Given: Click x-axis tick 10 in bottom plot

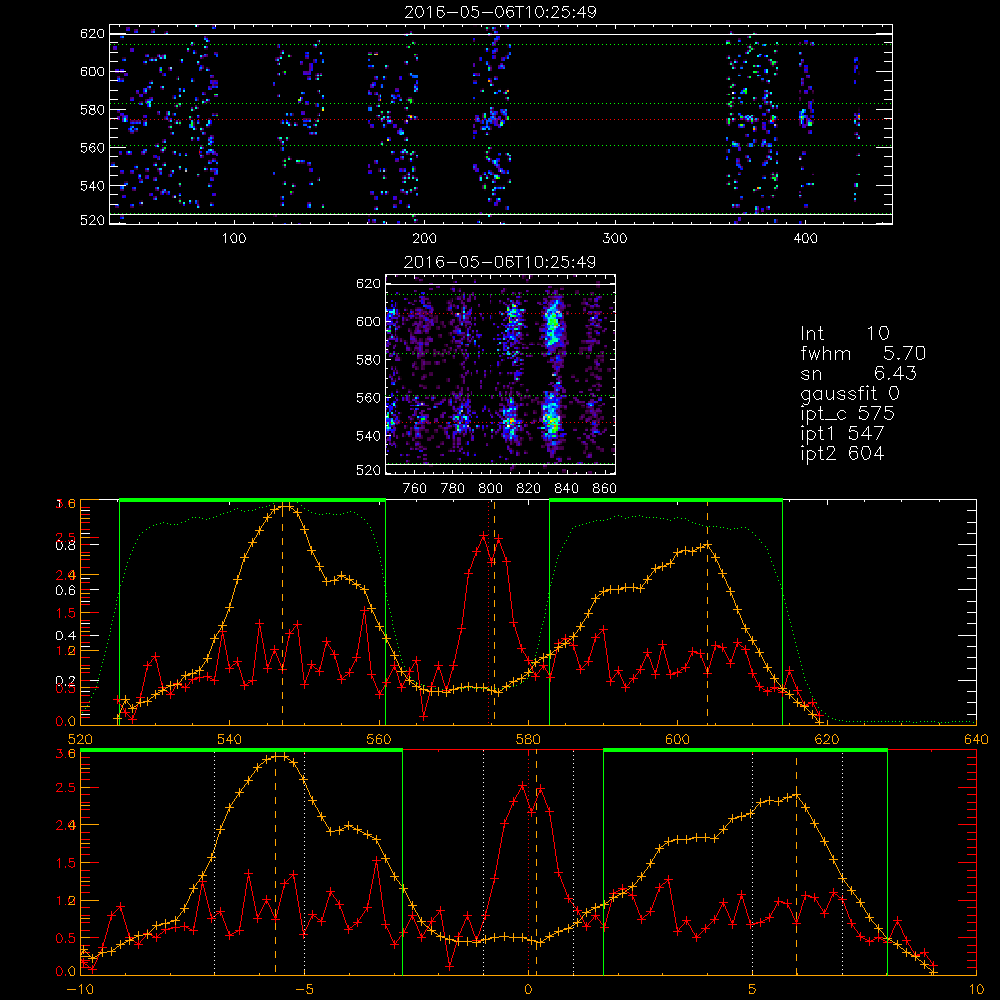Looking at the screenshot, I should tap(976, 990).
